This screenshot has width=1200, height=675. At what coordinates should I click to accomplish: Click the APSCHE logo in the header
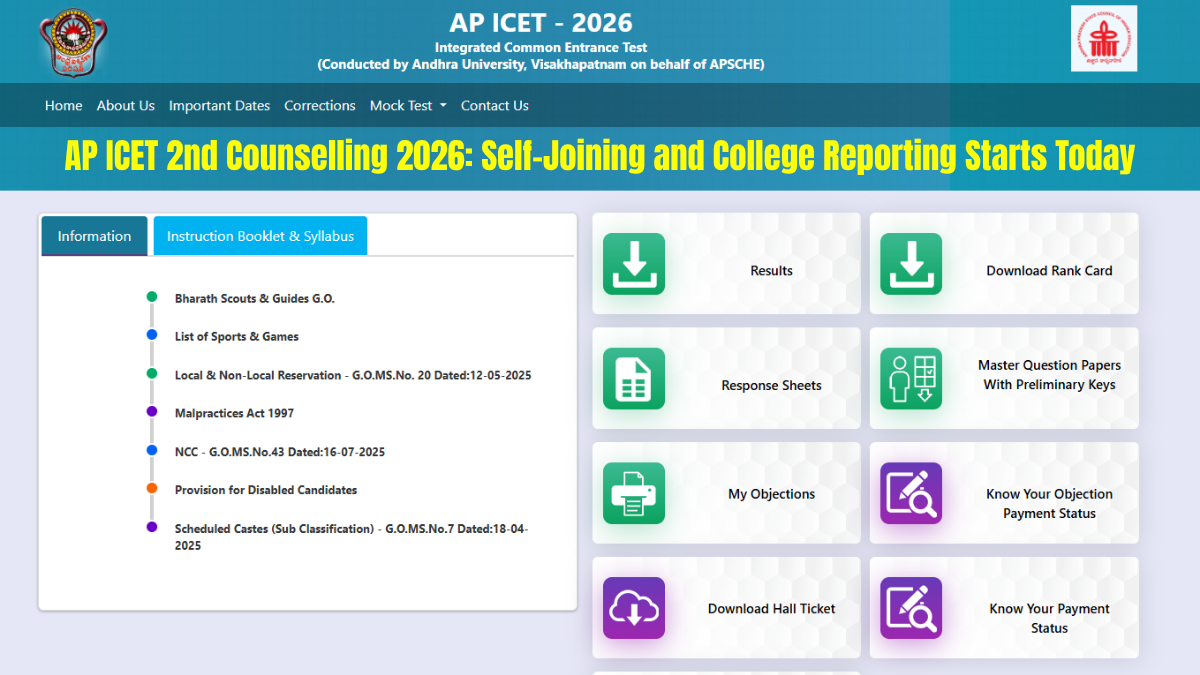(1104, 38)
